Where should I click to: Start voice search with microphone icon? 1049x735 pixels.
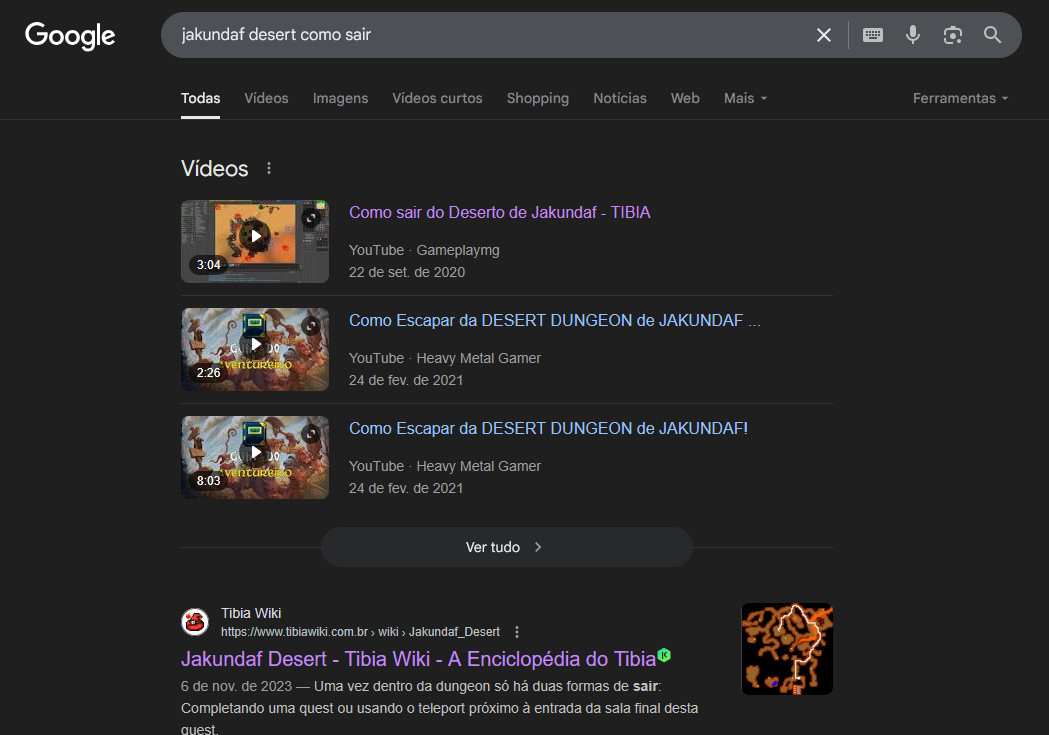coord(913,35)
